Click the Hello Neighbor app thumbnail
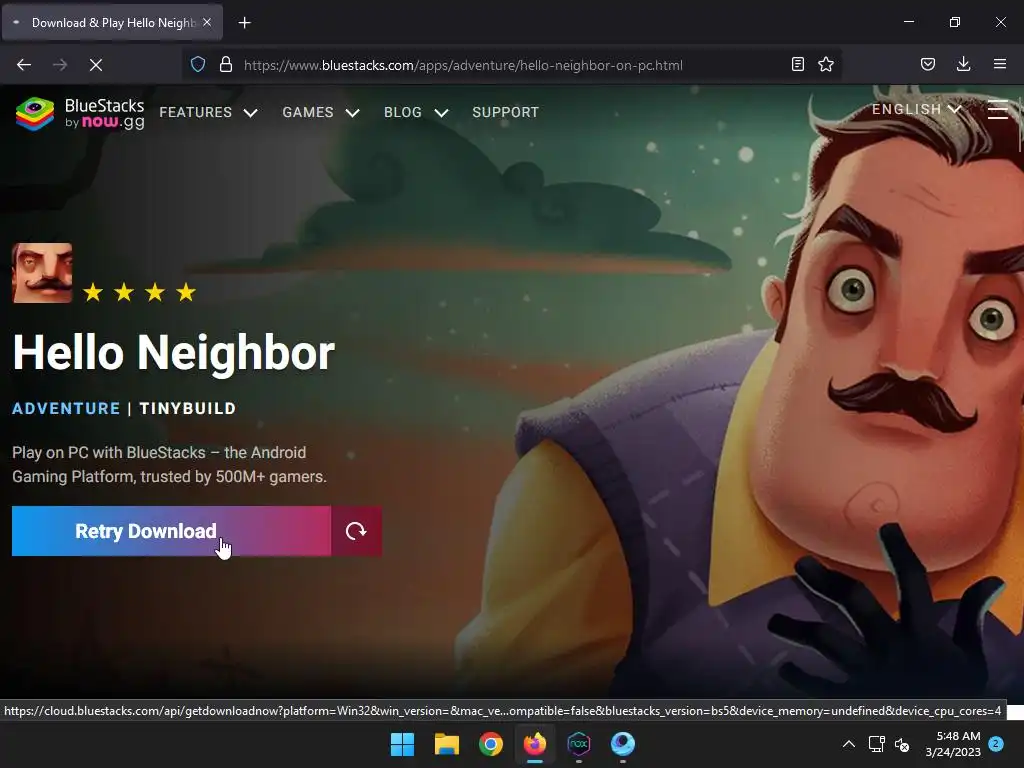The image size is (1024, 768). 42,273
